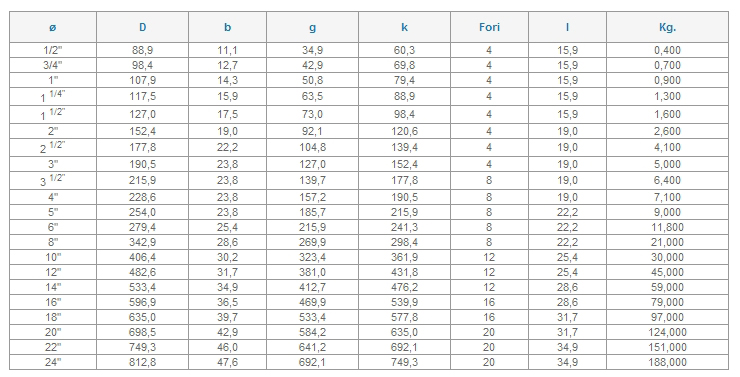
Task: Select the D column header
Action: pos(143,27)
